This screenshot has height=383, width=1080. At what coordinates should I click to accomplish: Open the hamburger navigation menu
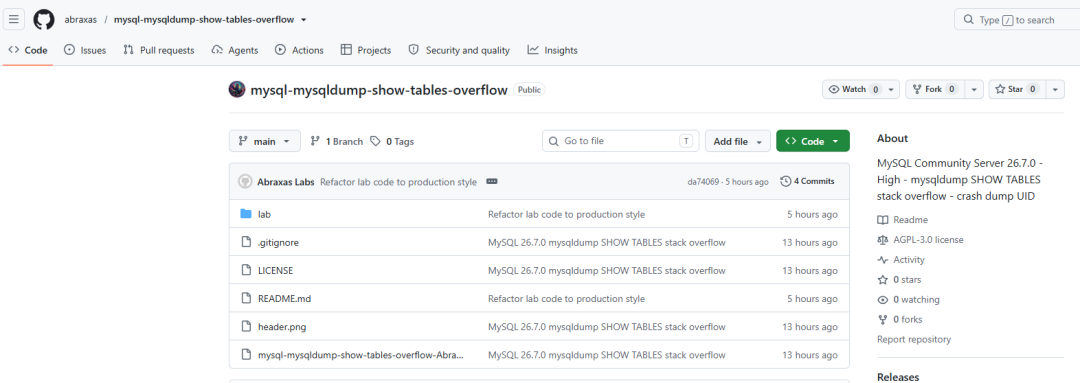pyautogui.click(x=14, y=19)
